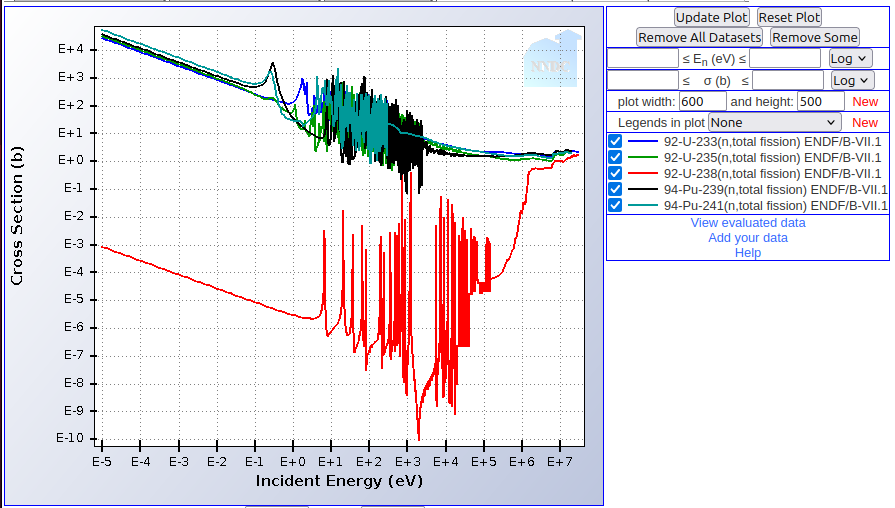Screen dimensions: 895x508
Task: Follow the Add your data link
Action: pyautogui.click(x=747, y=238)
